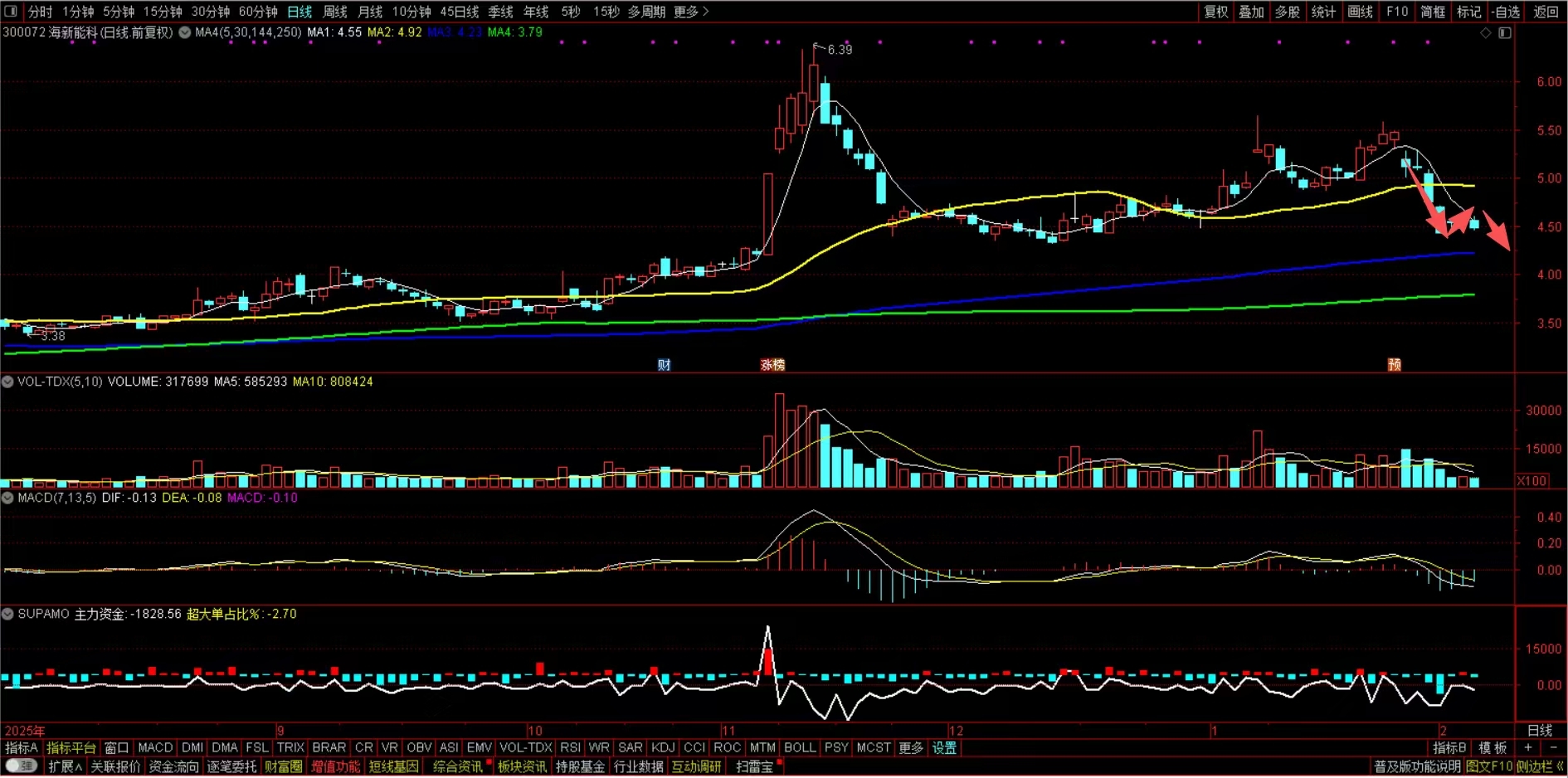1568x778 pixels.
Task: Click the 日线 period label at bottom right
Action: [x=1540, y=731]
